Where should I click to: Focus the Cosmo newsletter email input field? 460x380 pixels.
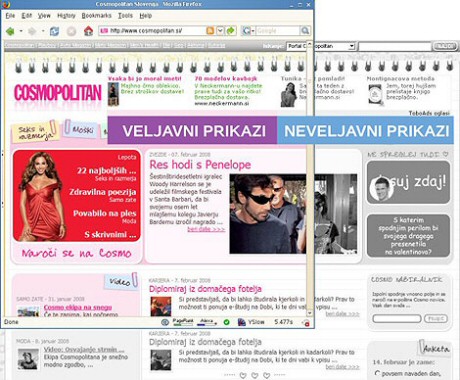pos(397,319)
